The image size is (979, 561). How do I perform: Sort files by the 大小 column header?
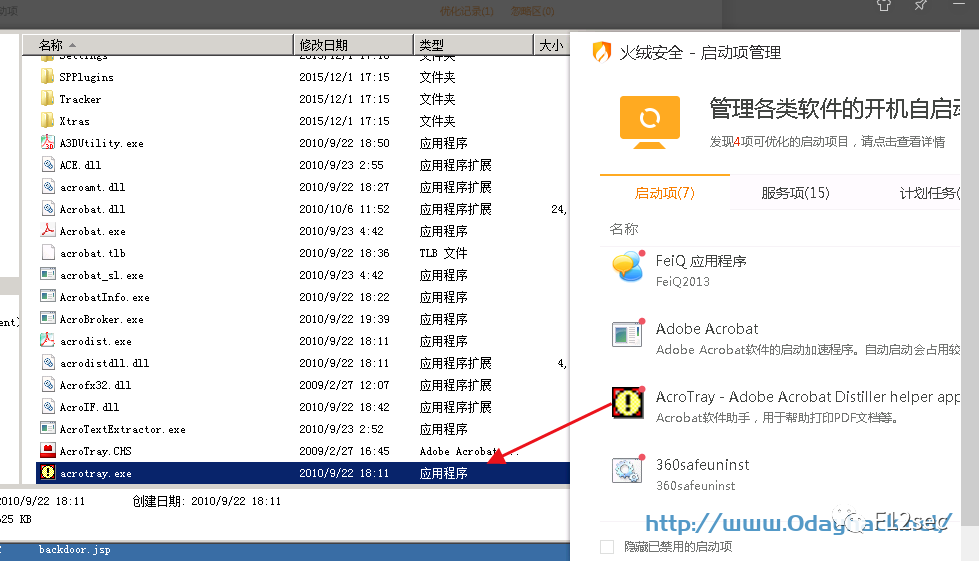[551, 45]
